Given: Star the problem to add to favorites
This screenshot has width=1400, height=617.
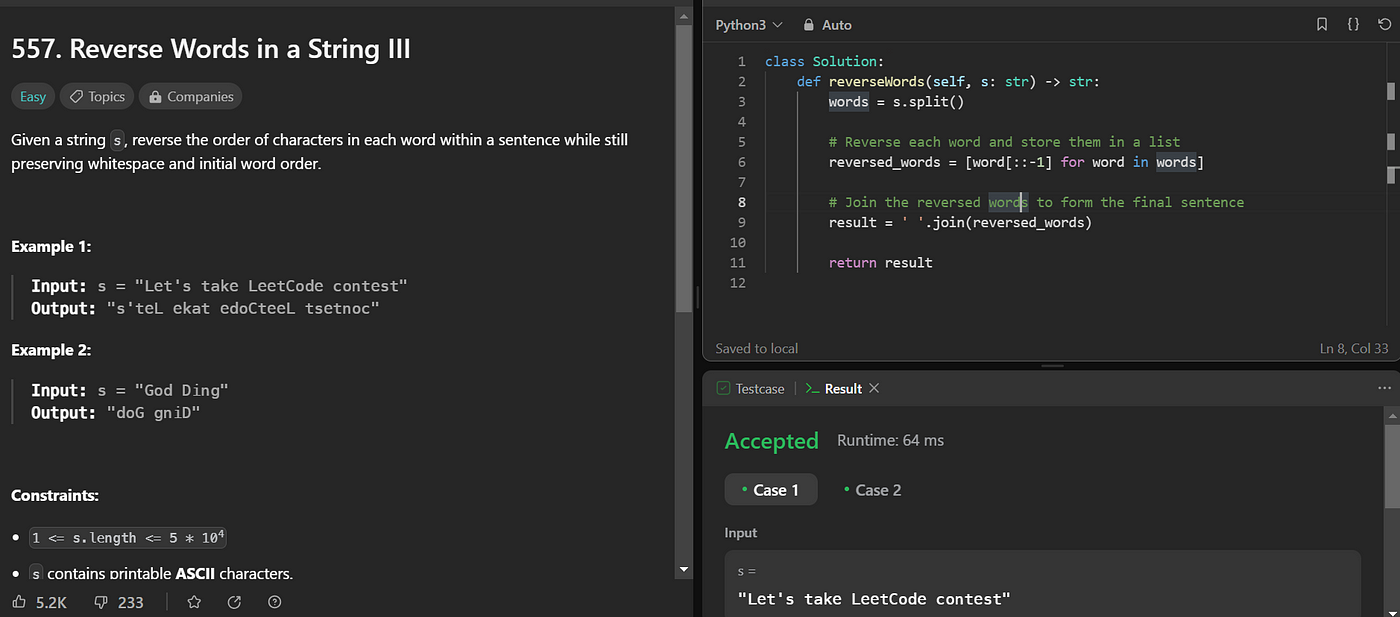Looking at the screenshot, I should pyautogui.click(x=194, y=602).
